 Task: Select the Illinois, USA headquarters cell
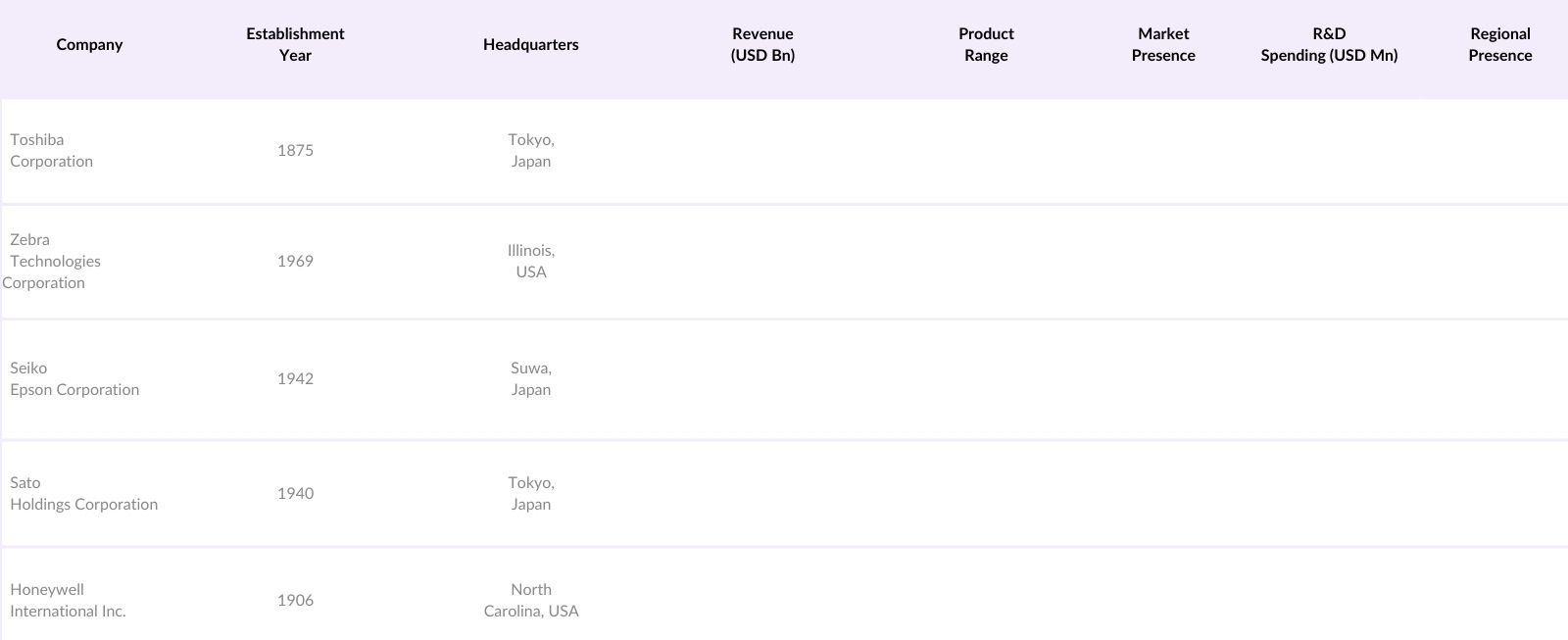(530, 262)
